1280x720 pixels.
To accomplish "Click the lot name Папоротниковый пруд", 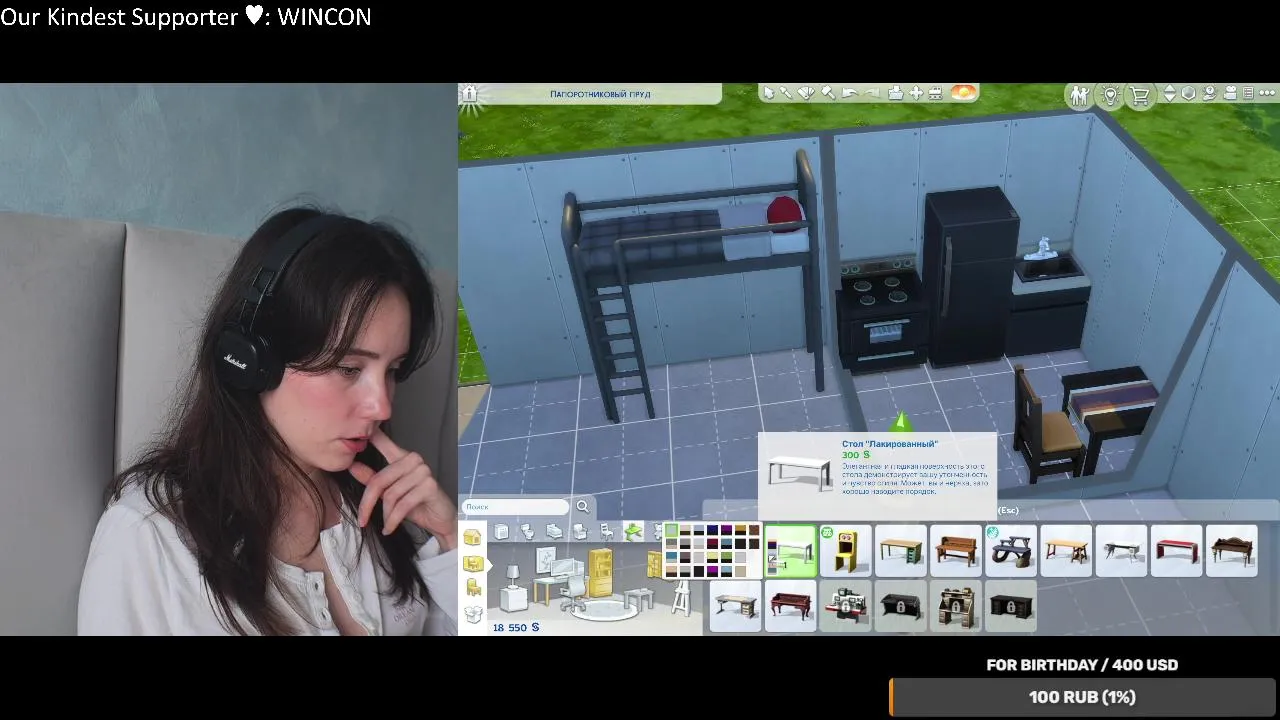I will [x=600, y=94].
